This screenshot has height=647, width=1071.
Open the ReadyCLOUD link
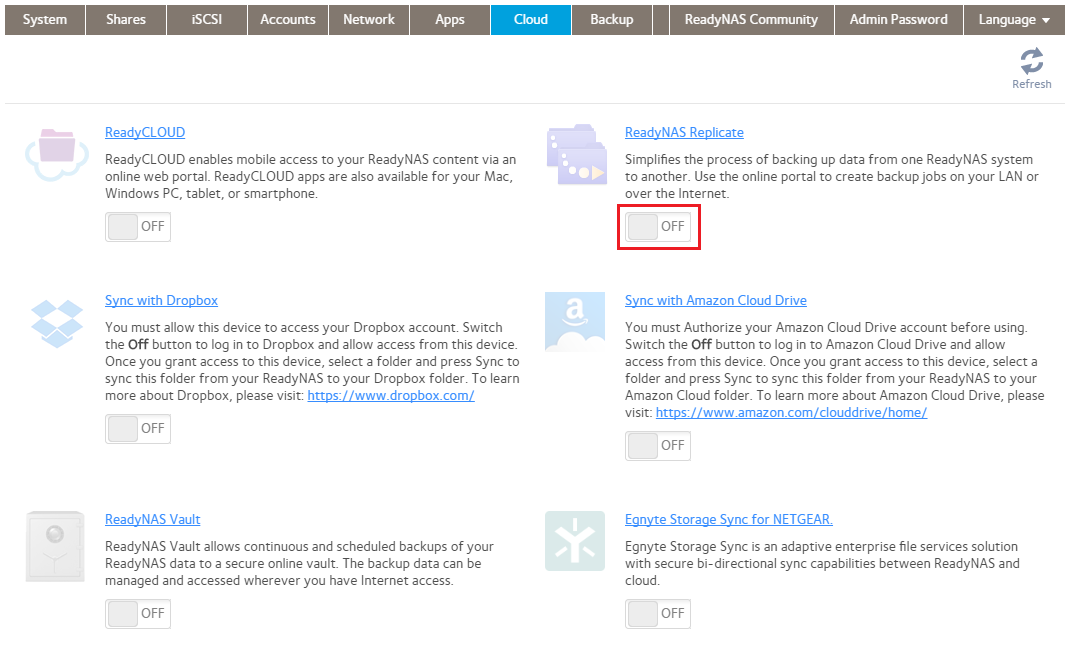[145, 133]
